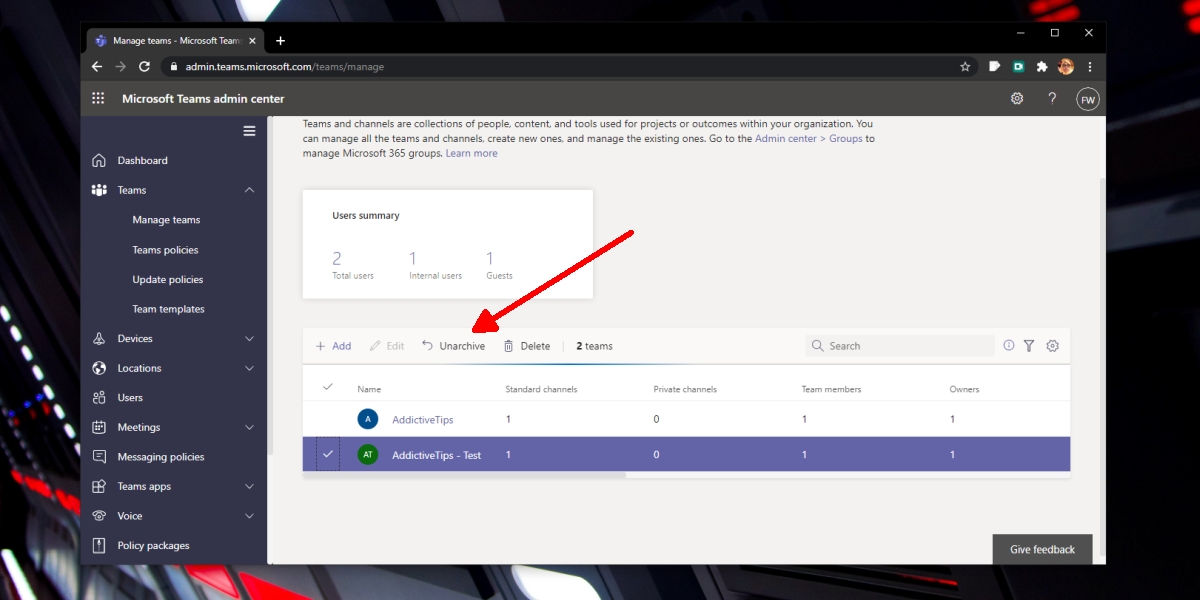Expand the Teams apps section chevron
This screenshot has width=1200, height=600.
coord(249,487)
